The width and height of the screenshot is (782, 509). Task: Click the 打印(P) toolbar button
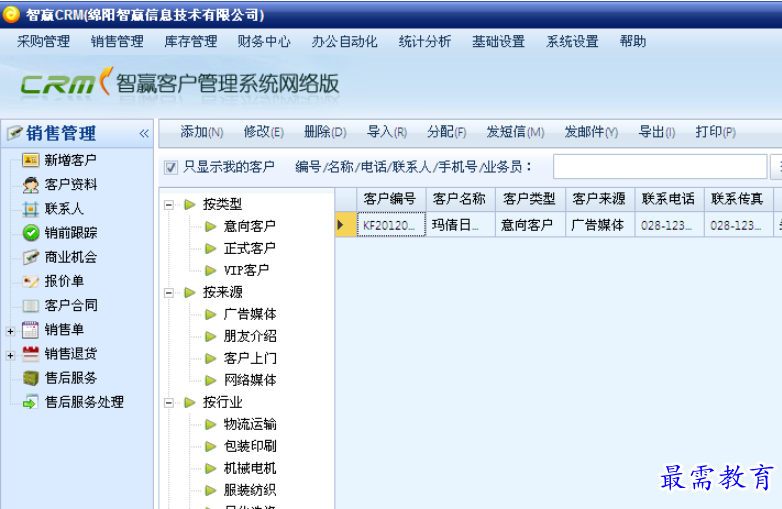click(x=716, y=132)
